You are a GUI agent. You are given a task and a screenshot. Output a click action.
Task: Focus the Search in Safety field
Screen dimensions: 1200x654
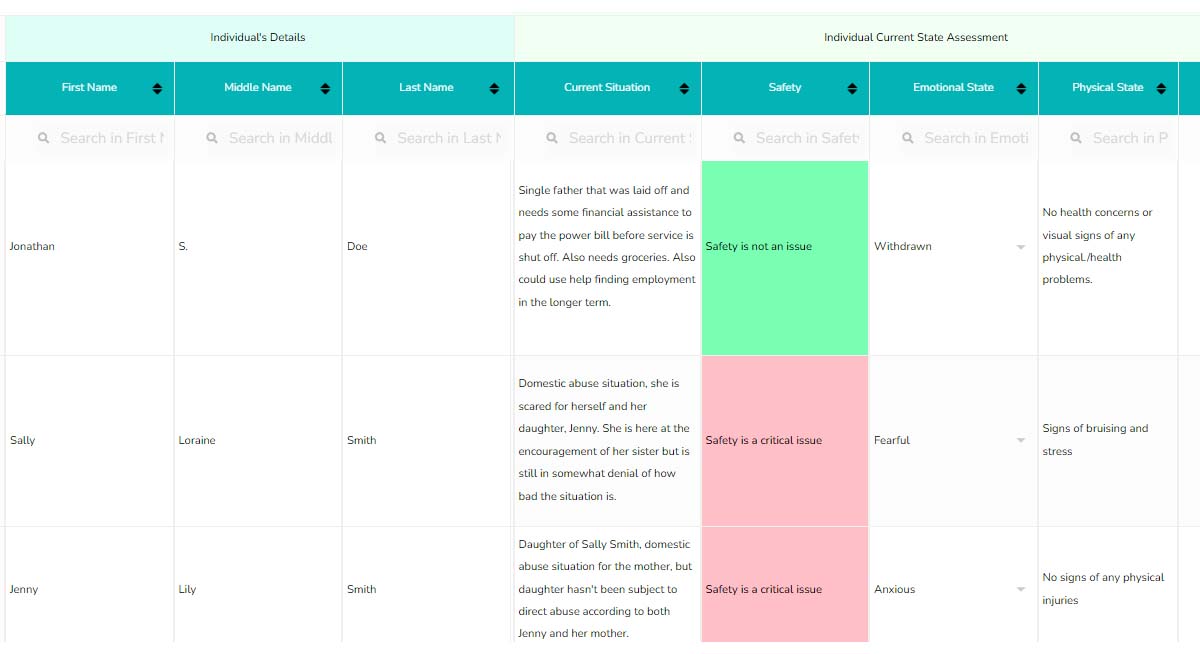[806, 138]
